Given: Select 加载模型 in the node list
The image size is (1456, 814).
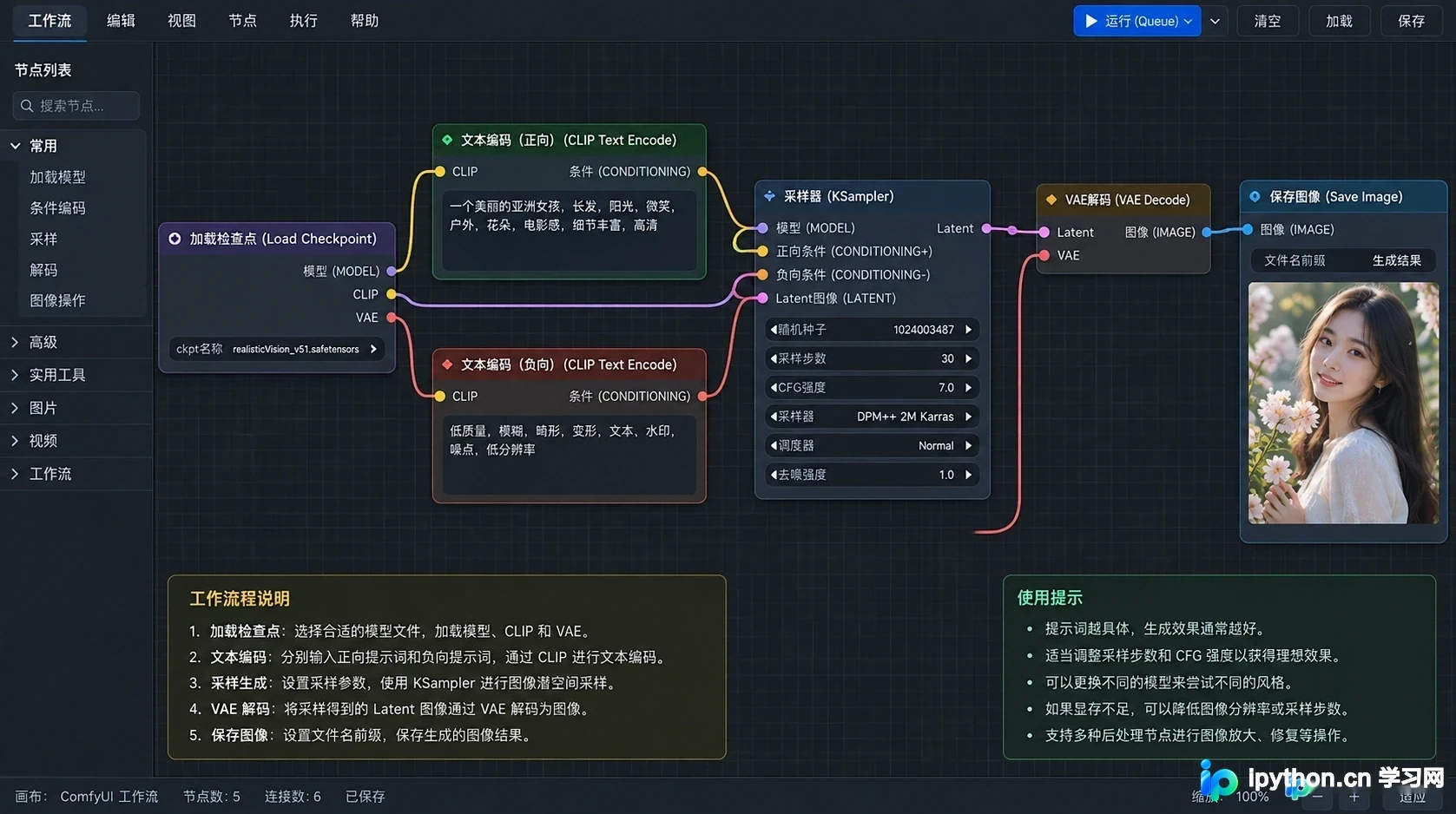Looking at the screenshot, I should pyautogui.click(x=57, y=177).
